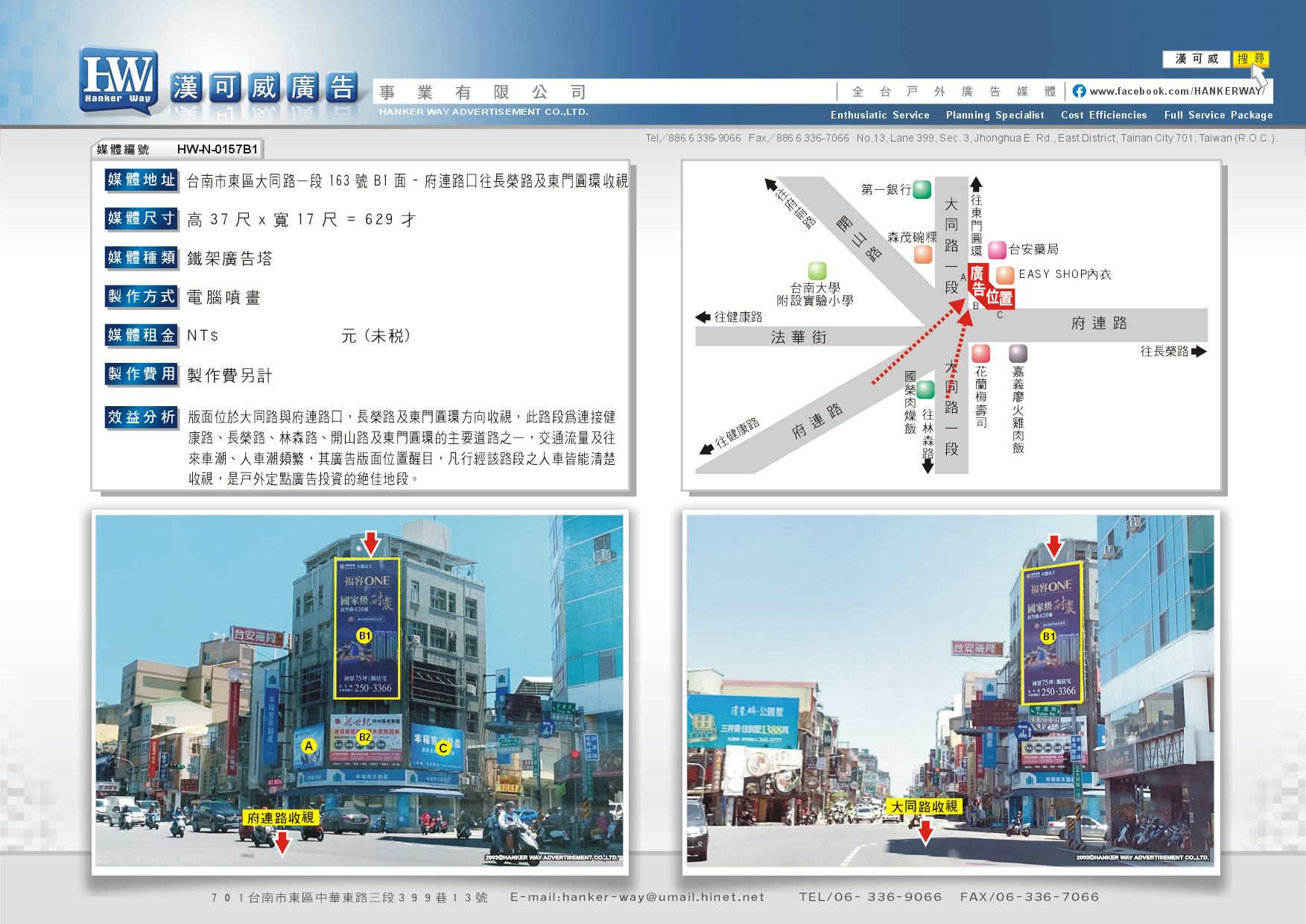Click the 媒體尺寸 label
The image size is (1306, 924).
(x=142, y=218)
